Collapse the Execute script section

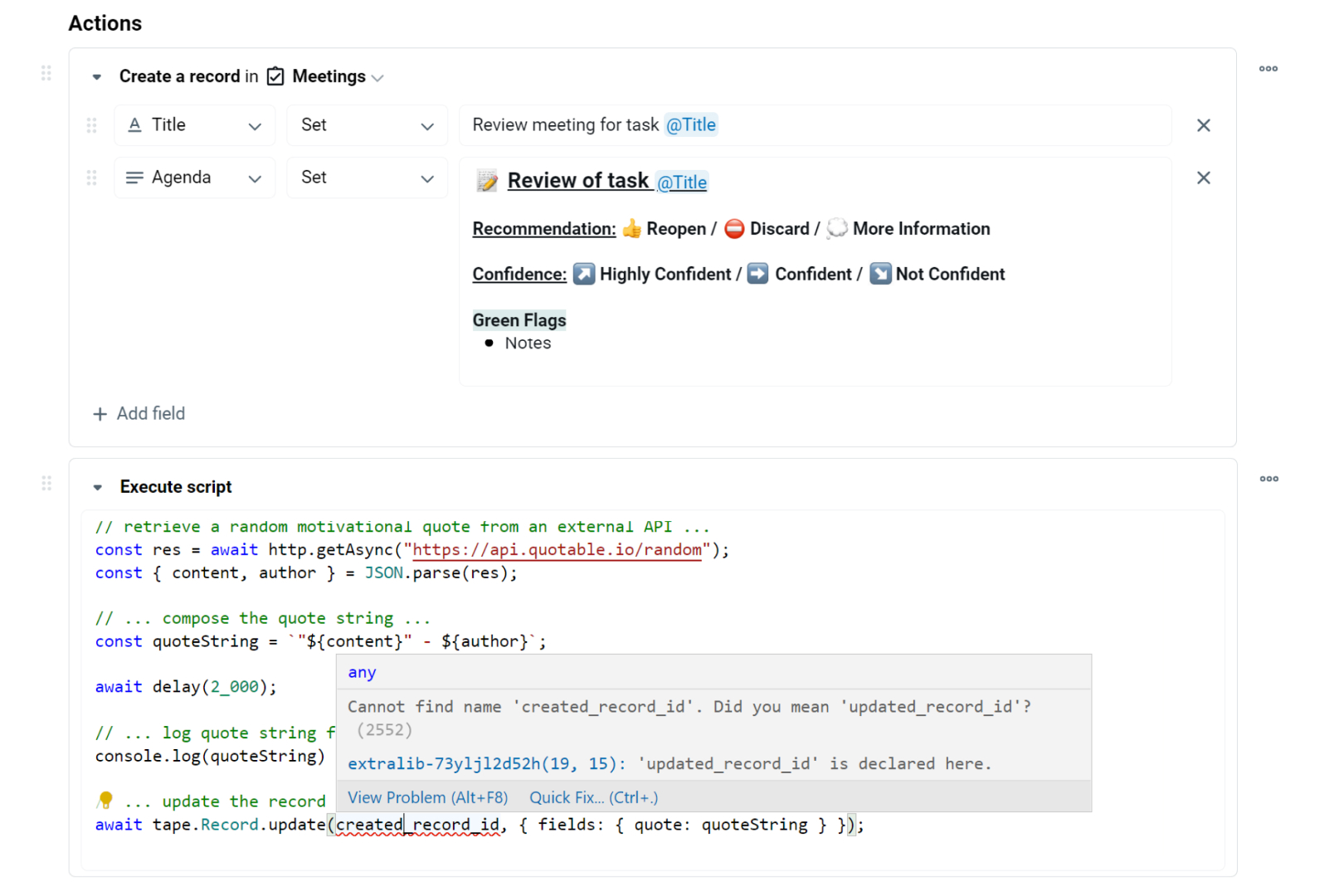click(x=98, y=486)
